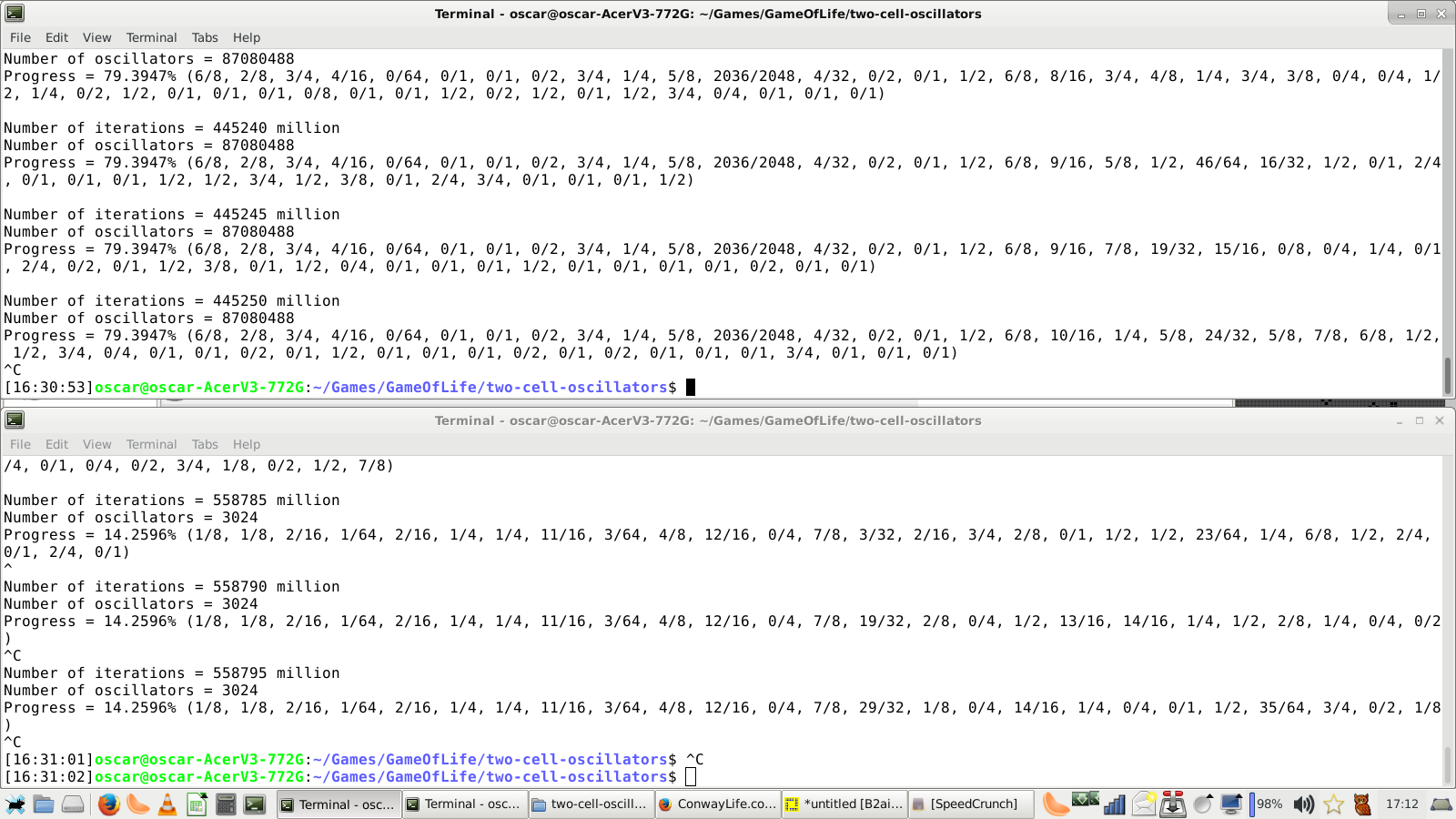1456x819 pixels.
Task: Launch Clementine from the panel launcher
Action: pyautogui.click(x=138, y=804)
